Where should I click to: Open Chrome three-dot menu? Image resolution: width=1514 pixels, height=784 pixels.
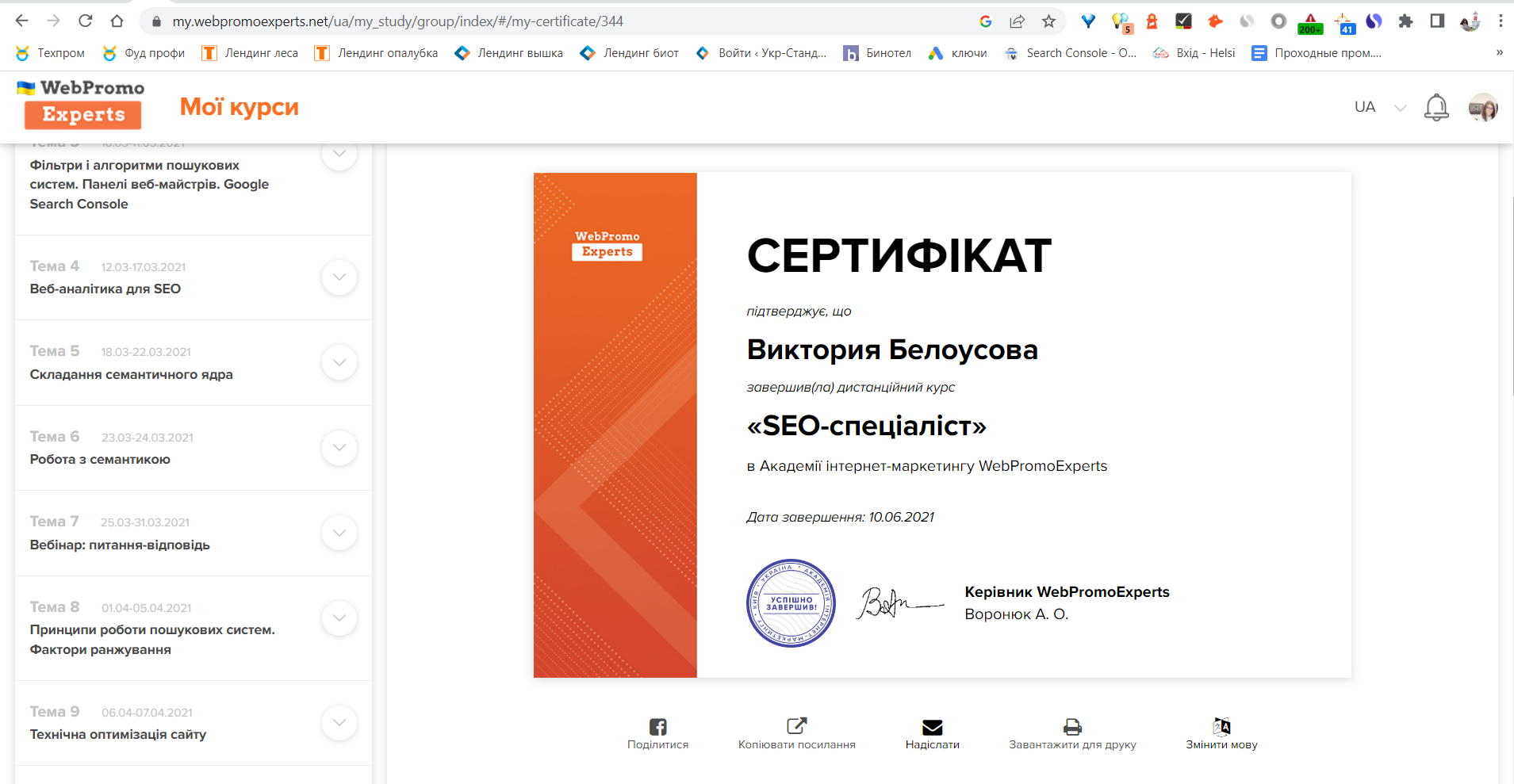point(1501,21)
